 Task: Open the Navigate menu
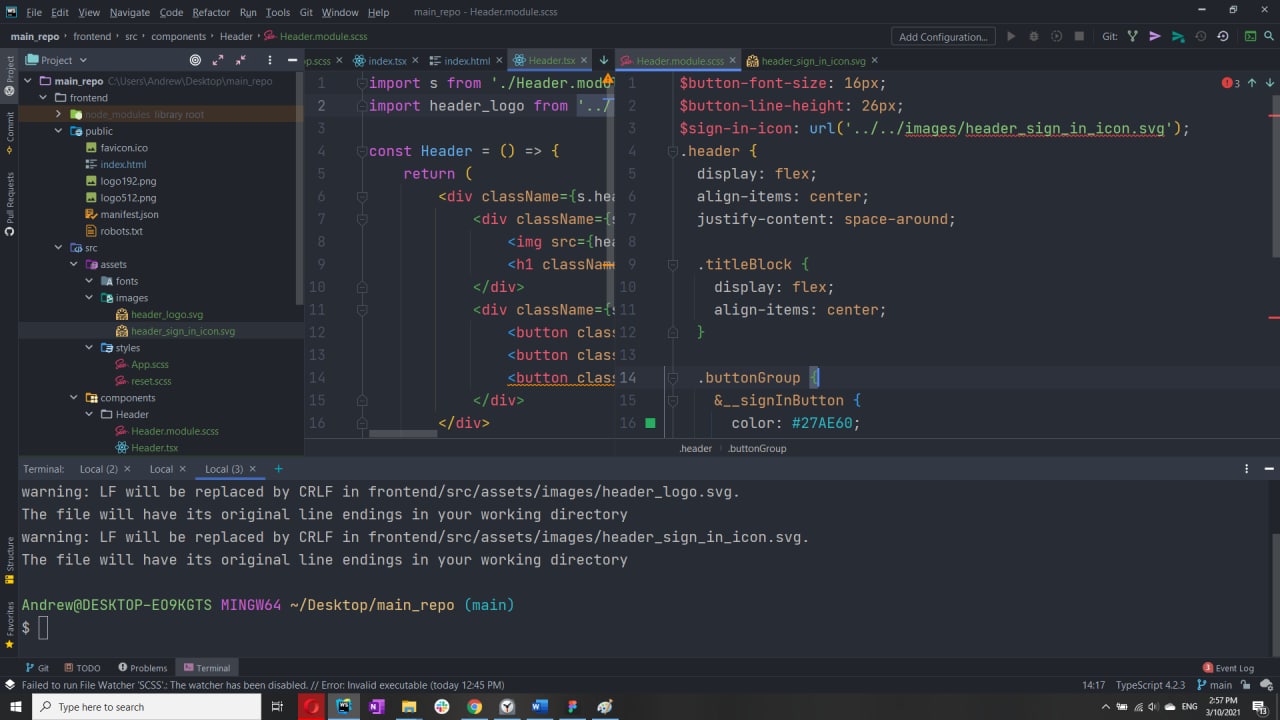(x=130, y=12)
